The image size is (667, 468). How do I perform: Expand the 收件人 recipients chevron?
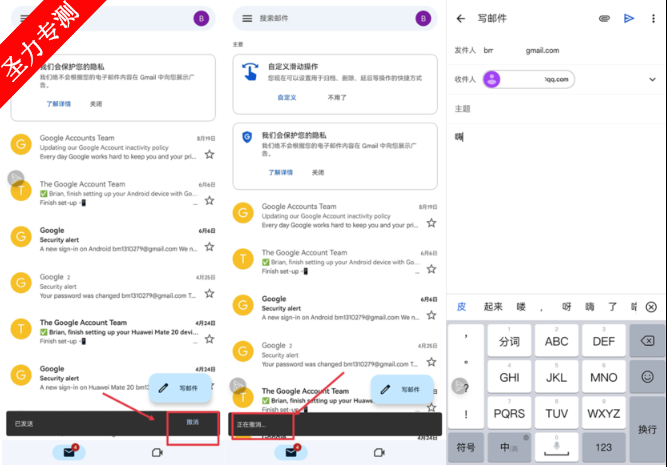652,80
